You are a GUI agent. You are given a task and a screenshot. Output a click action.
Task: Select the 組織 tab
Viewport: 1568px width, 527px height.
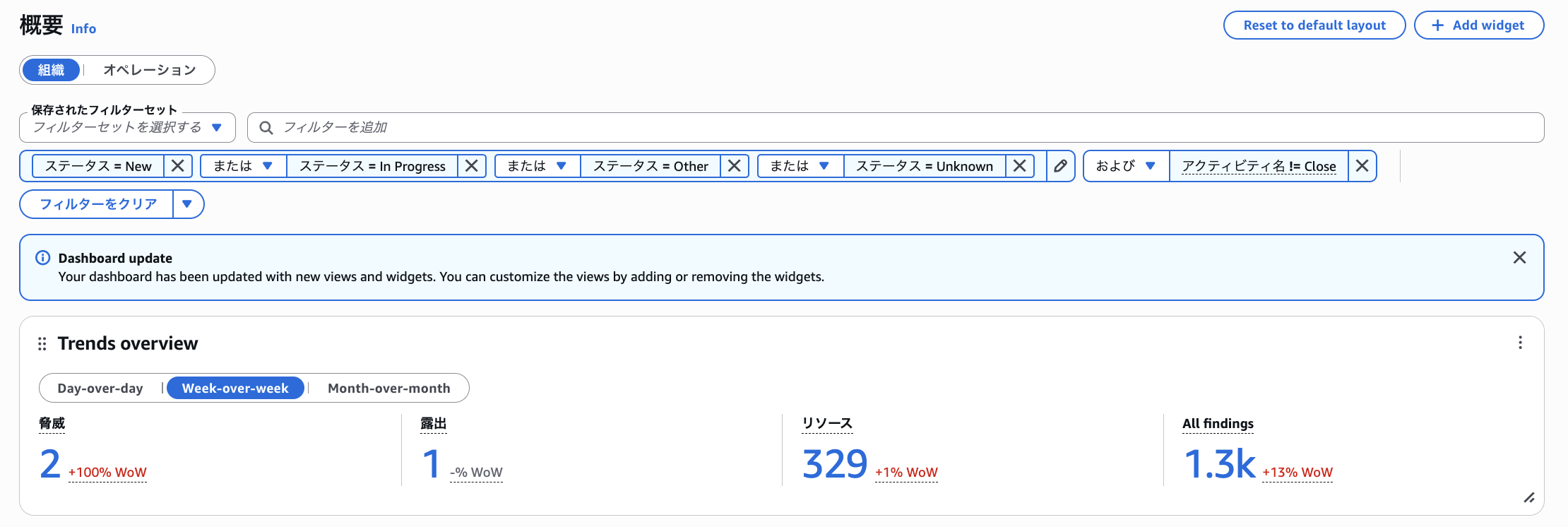pyautogui.click(x=51, y=70)
